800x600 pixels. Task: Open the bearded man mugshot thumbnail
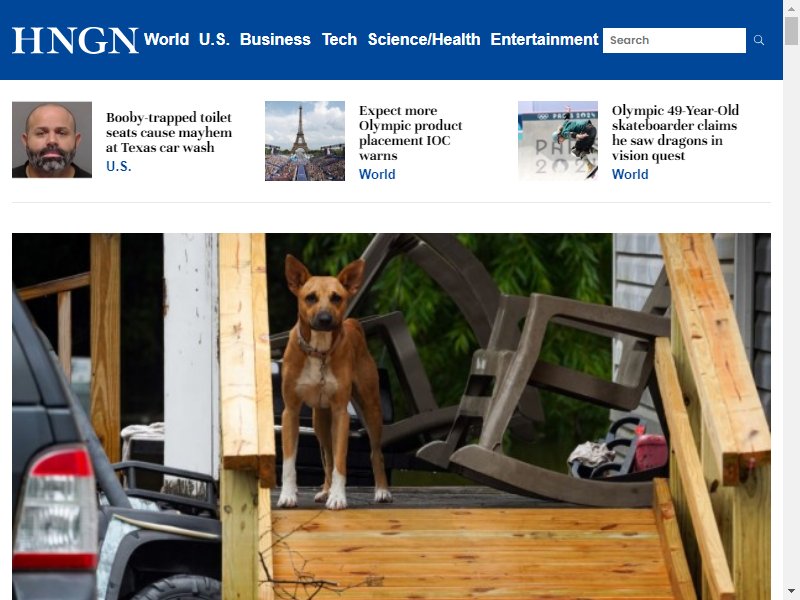pyautogui.click(x=52, y=140)
